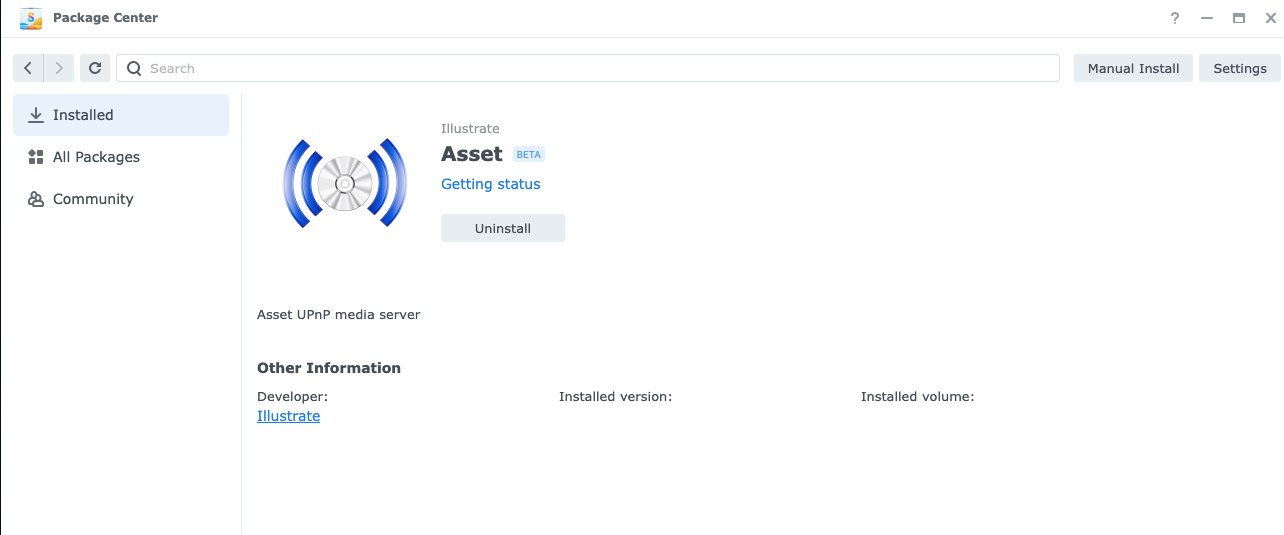Click the BETA badge beside Asset

pyautogui.click(x=528, y=155)
